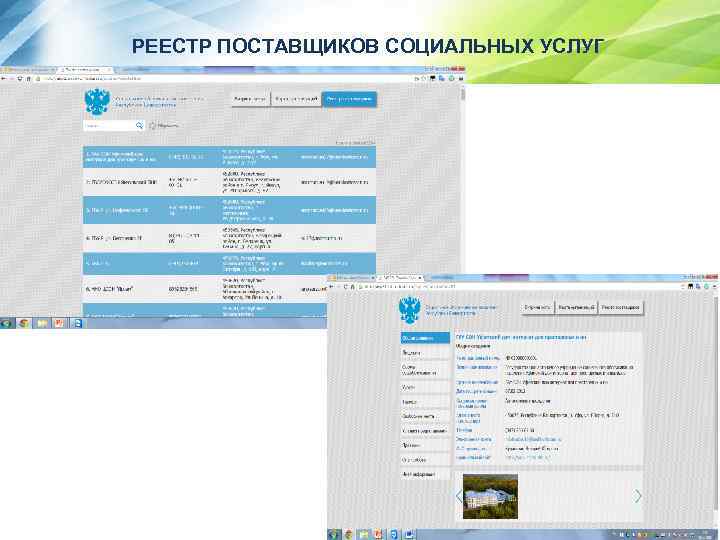Click the search magnifier icon in list window
Image resolution: width=720 pixels, height=540 pixels.
tap(139, 125)
